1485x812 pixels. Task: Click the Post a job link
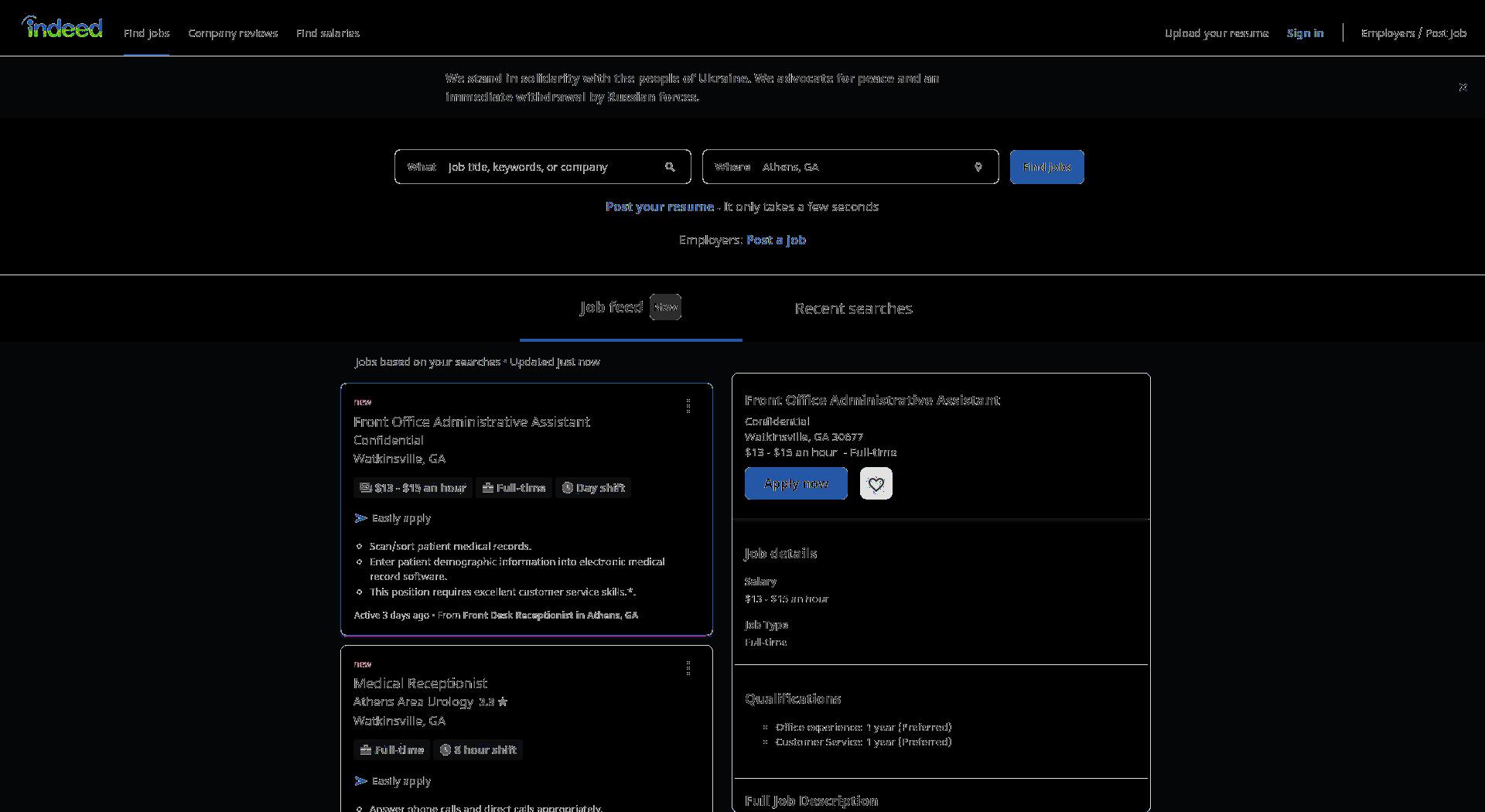tap(776, 241)
